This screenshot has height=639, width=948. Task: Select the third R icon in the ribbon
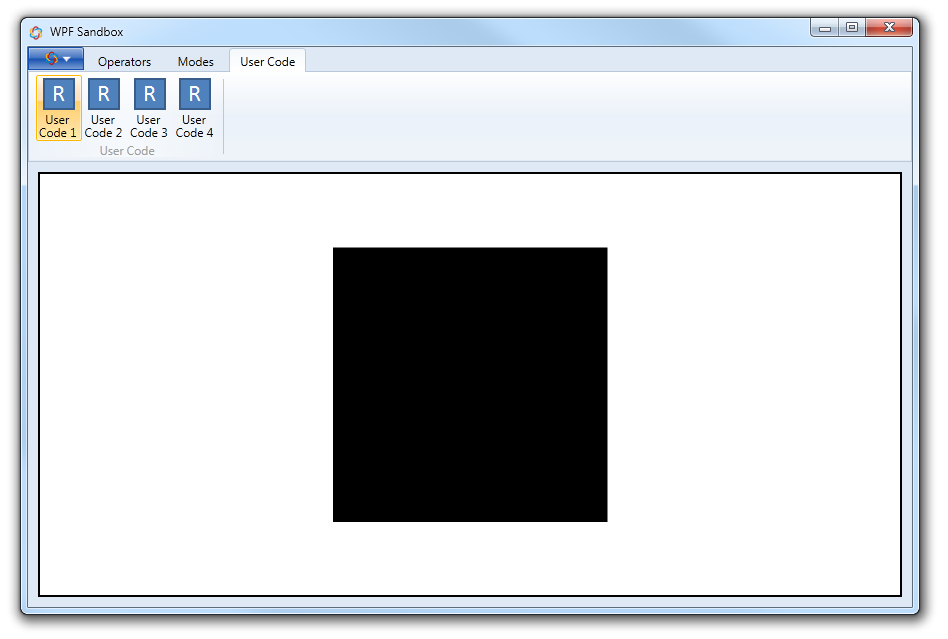click(x=148, y=92)
